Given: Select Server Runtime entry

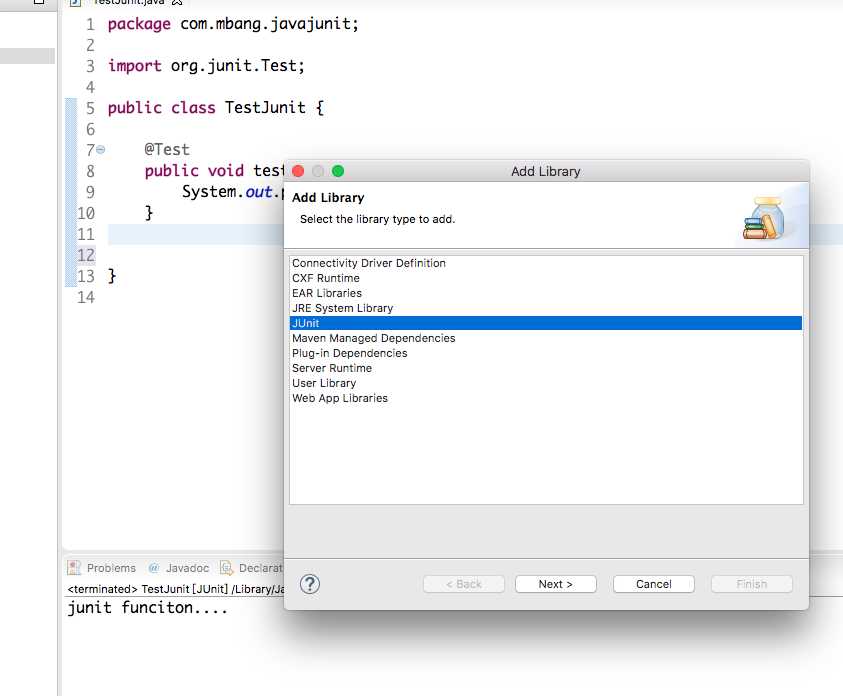Looking at the screenshot, I should [x=546, y=368].
